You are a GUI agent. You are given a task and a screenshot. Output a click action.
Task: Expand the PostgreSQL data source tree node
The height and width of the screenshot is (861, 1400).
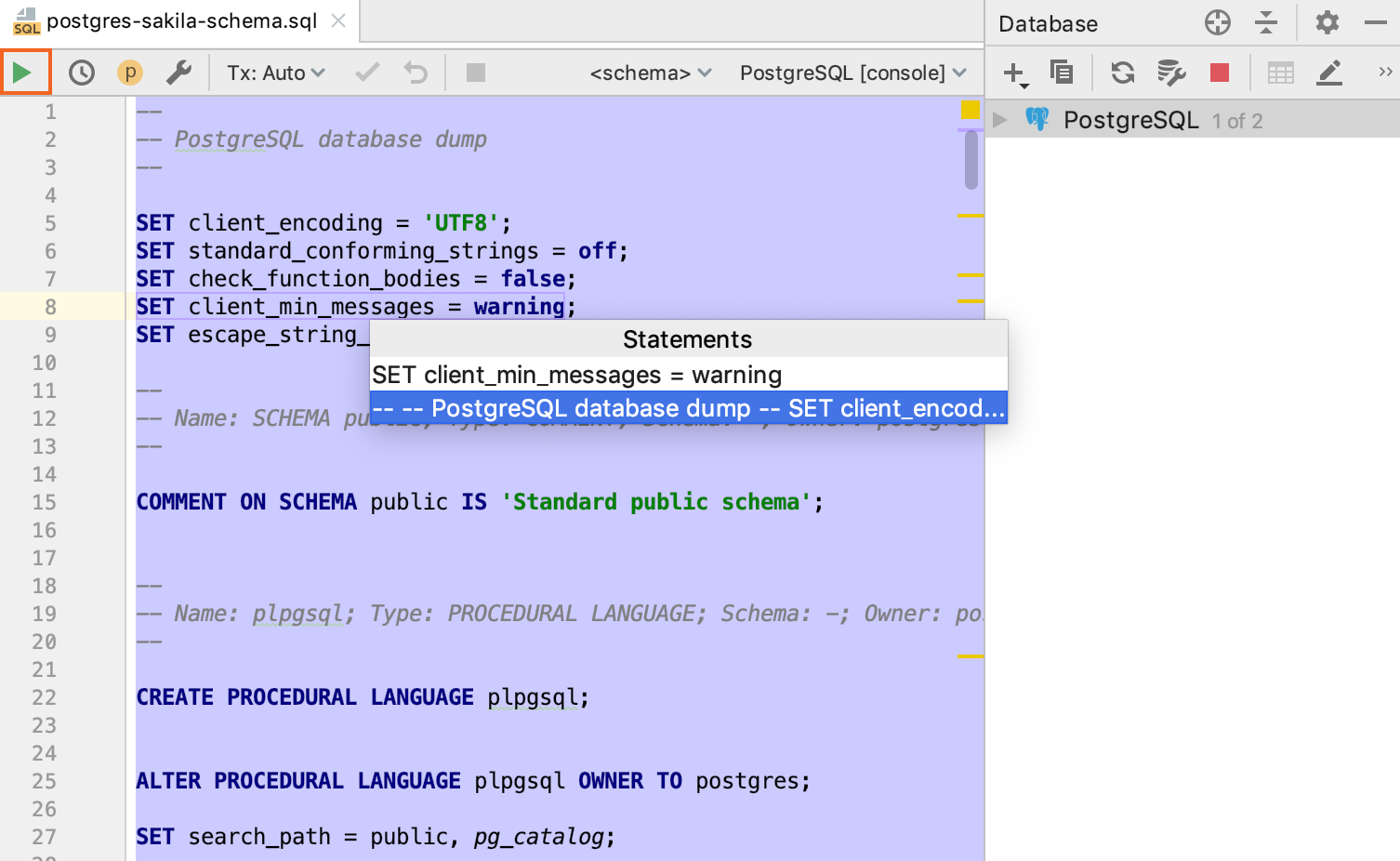1000,120
